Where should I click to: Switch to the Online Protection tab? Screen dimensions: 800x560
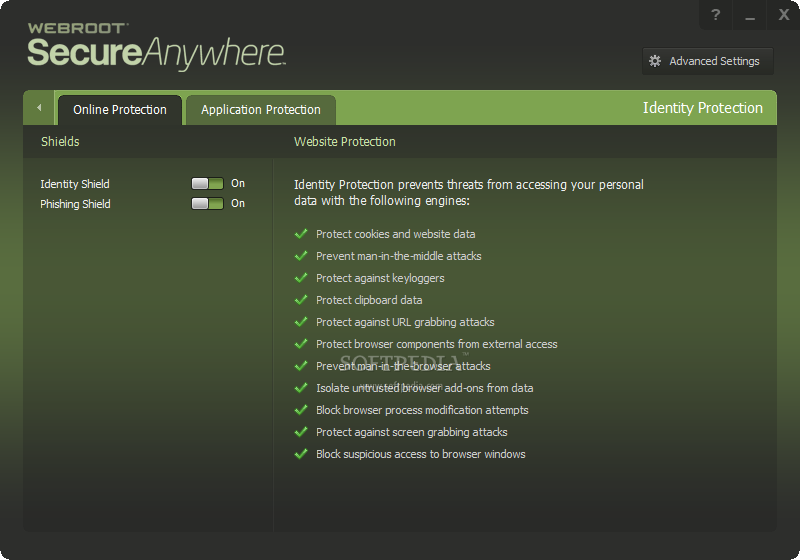tap(120, 110)
